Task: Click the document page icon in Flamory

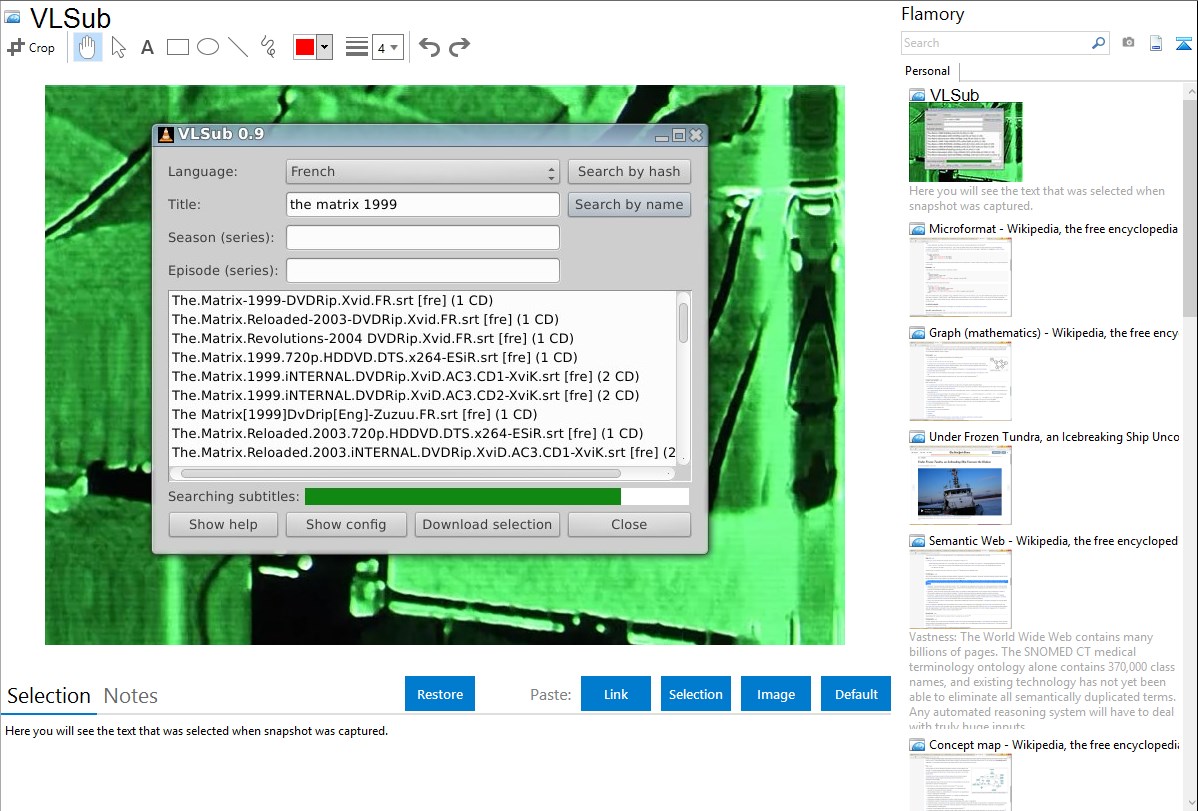Action: 1156,44
